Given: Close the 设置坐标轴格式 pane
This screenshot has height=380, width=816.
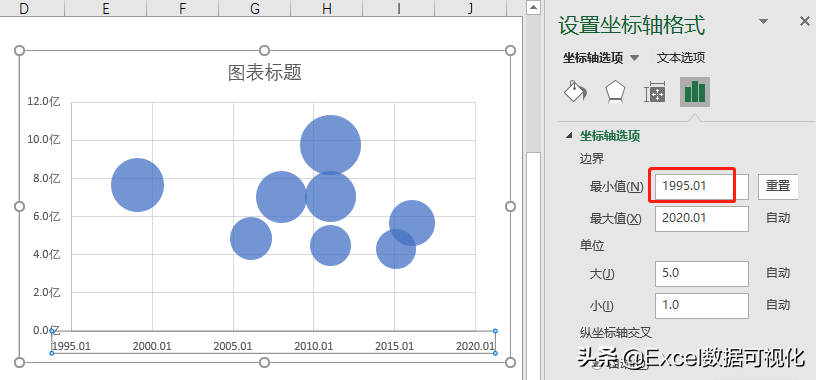Looking at the screenshot, I should (x=805, y=21).
